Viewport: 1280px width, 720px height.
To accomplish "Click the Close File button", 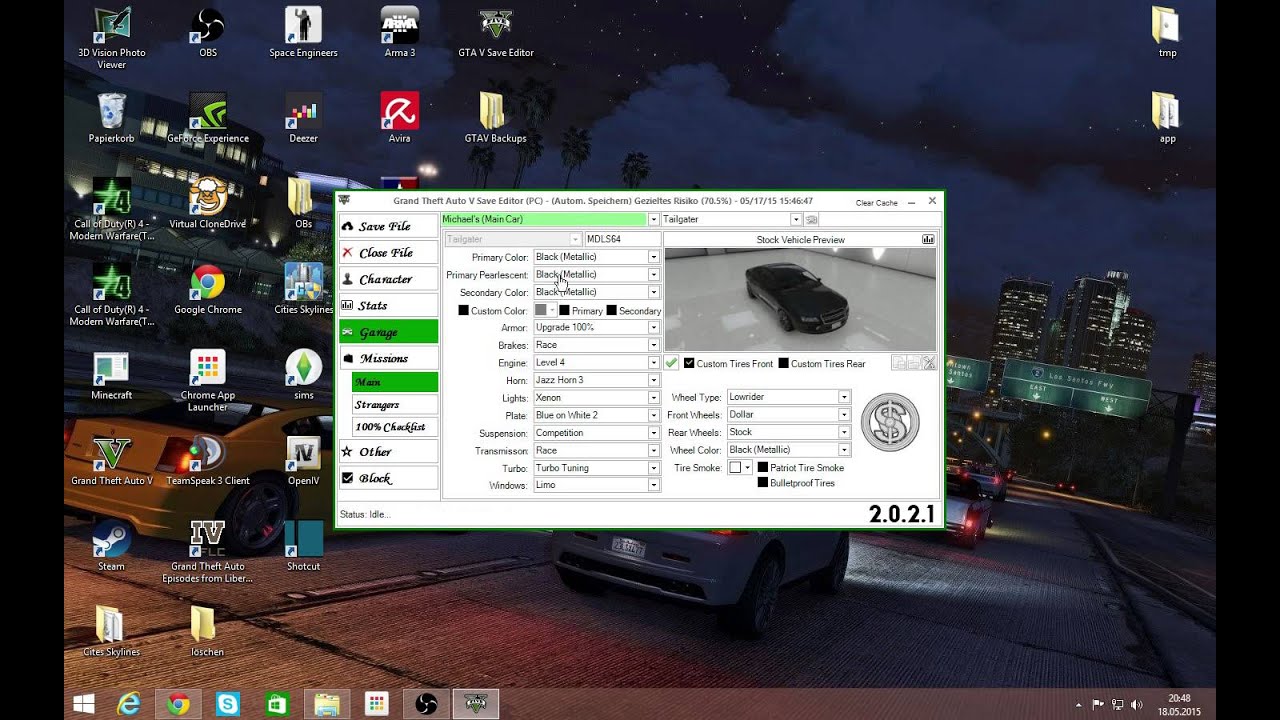I will pos(388,253).
